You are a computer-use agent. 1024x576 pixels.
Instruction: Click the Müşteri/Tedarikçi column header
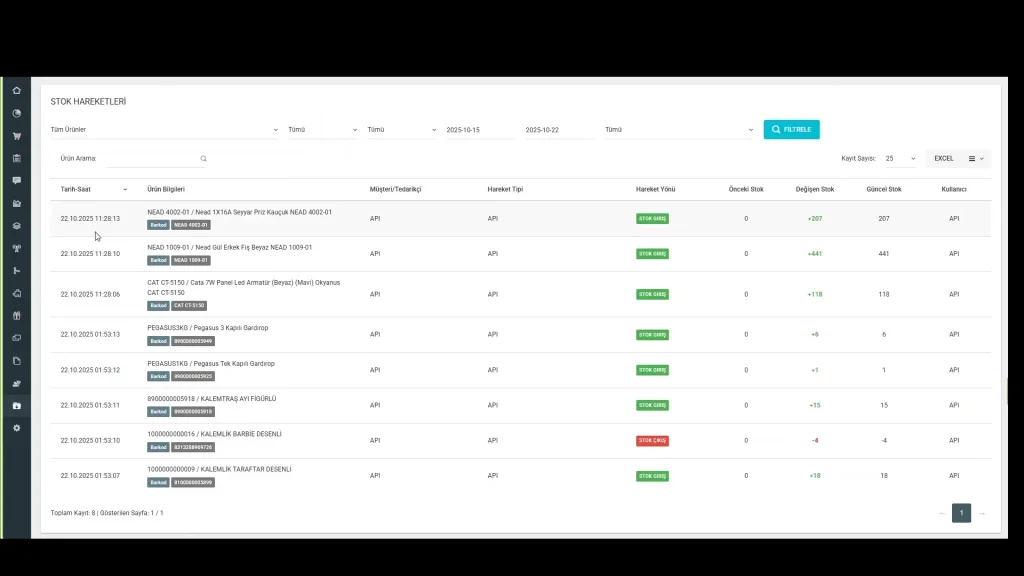(x=395, y=189)
